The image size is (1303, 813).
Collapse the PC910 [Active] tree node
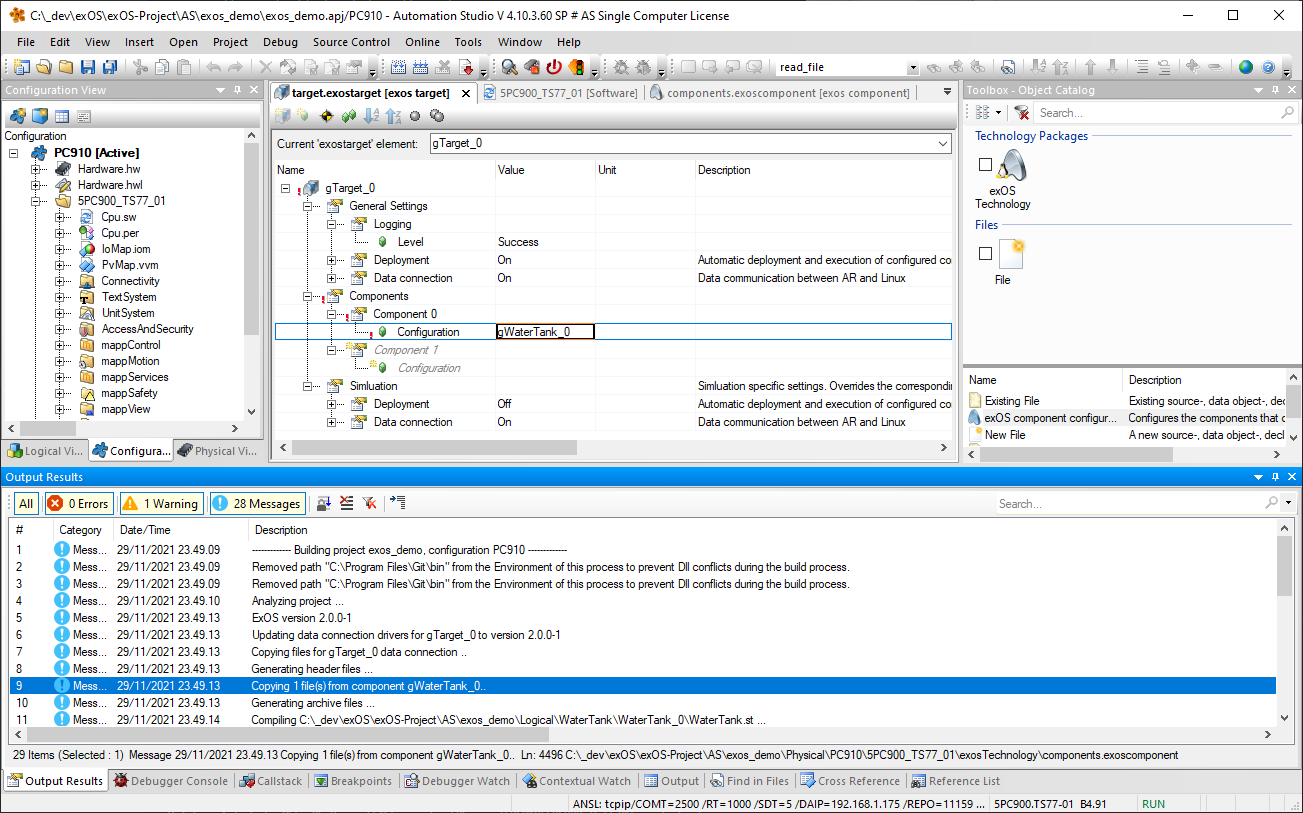pos(13,153)
